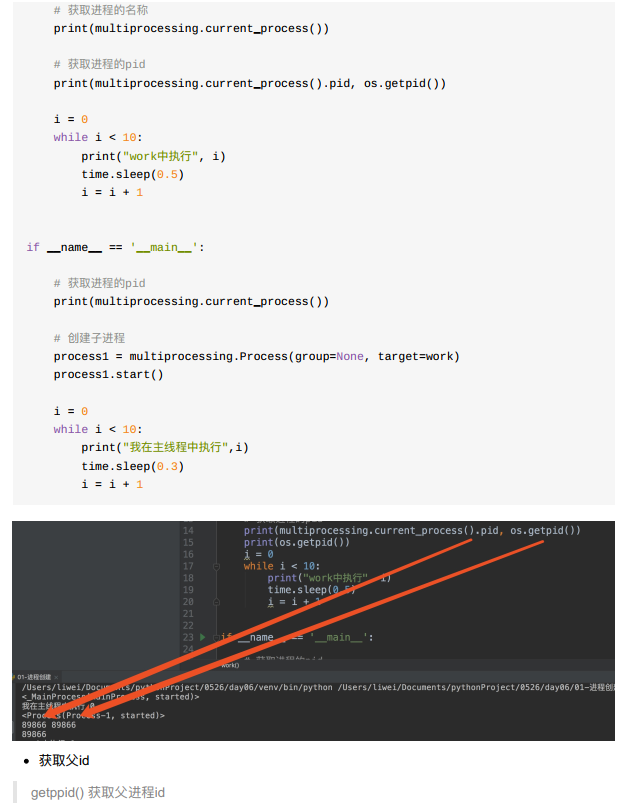Click the '89866 89866' console output line
The width and height of the screenshot is (625, 804).
coord(49,725)
